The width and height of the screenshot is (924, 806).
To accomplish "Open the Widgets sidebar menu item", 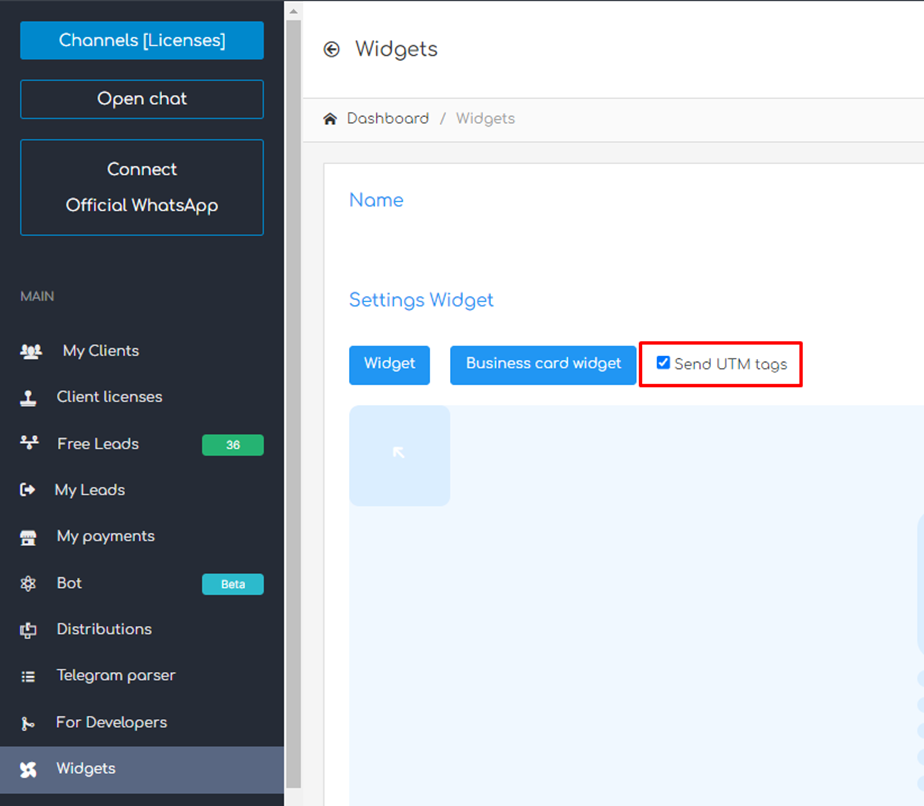I will (86, 769).
